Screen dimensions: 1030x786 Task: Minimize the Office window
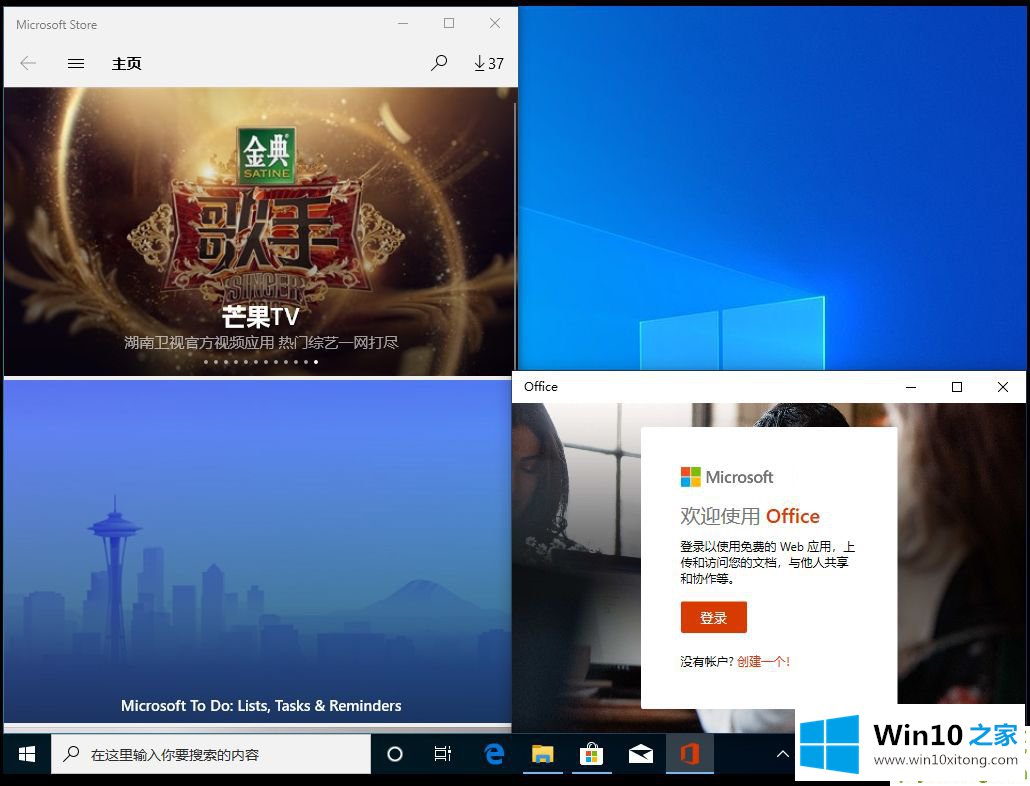pyautogui.click(x=910, y=387)
